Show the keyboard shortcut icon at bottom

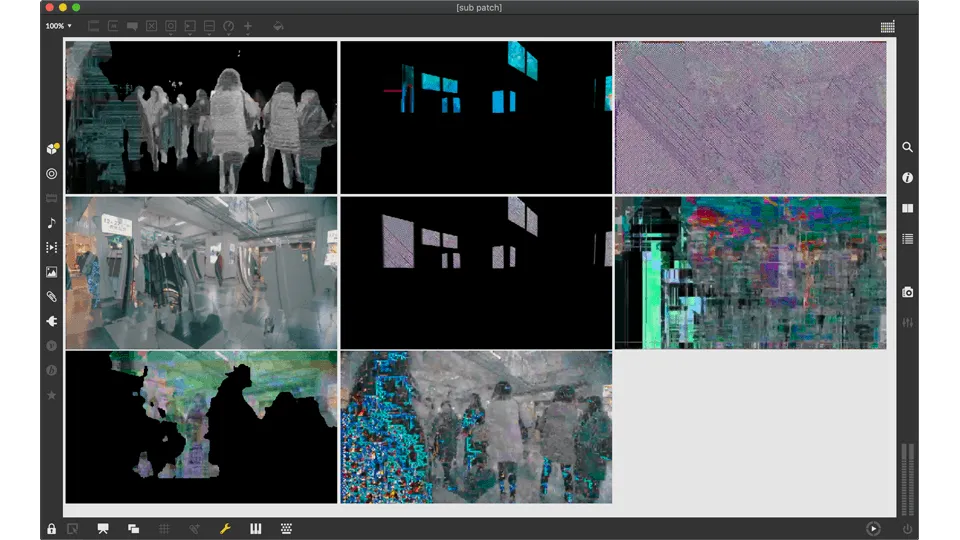click(x=286, y=528)
